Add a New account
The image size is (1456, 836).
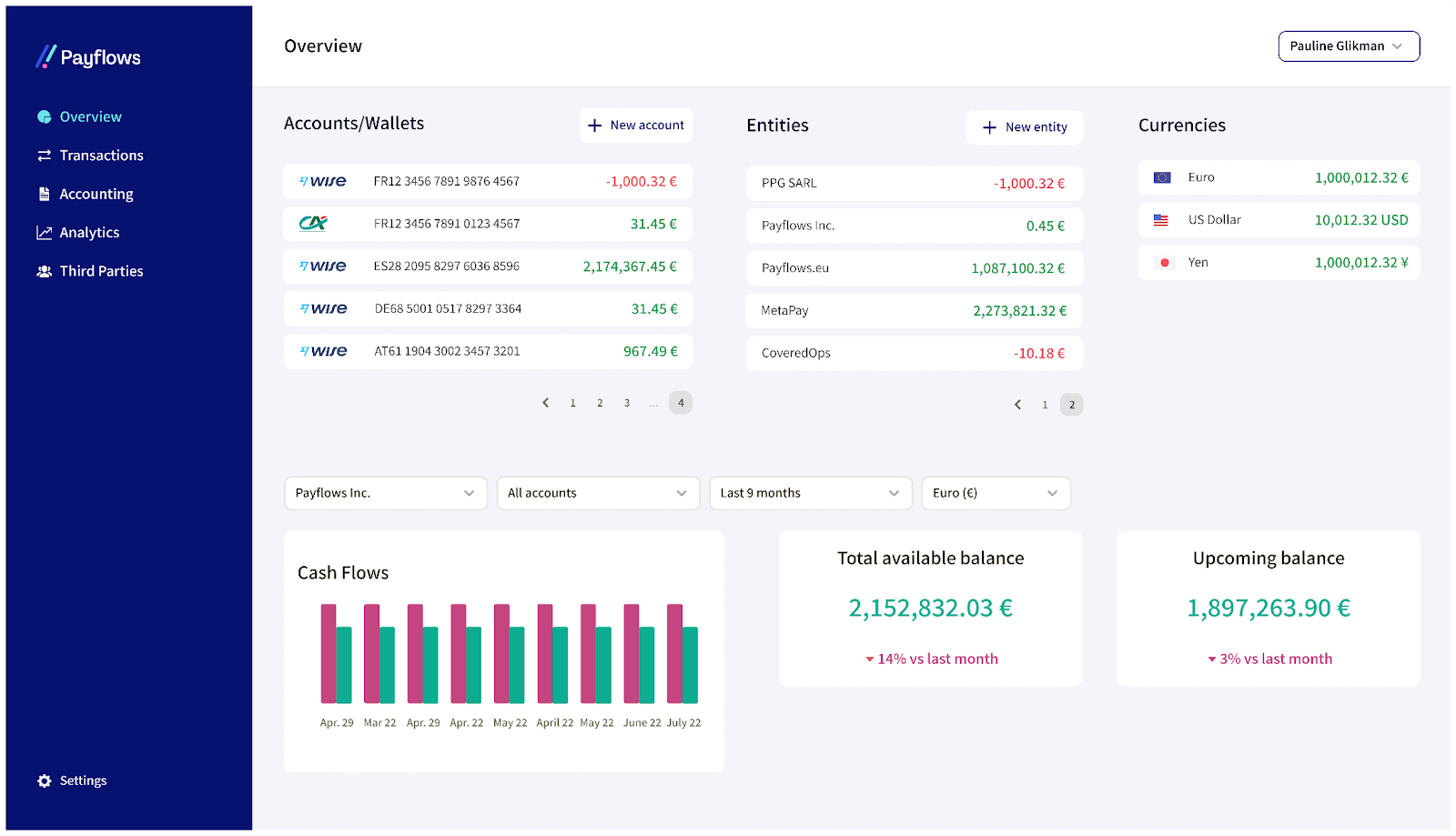point(635,126)
